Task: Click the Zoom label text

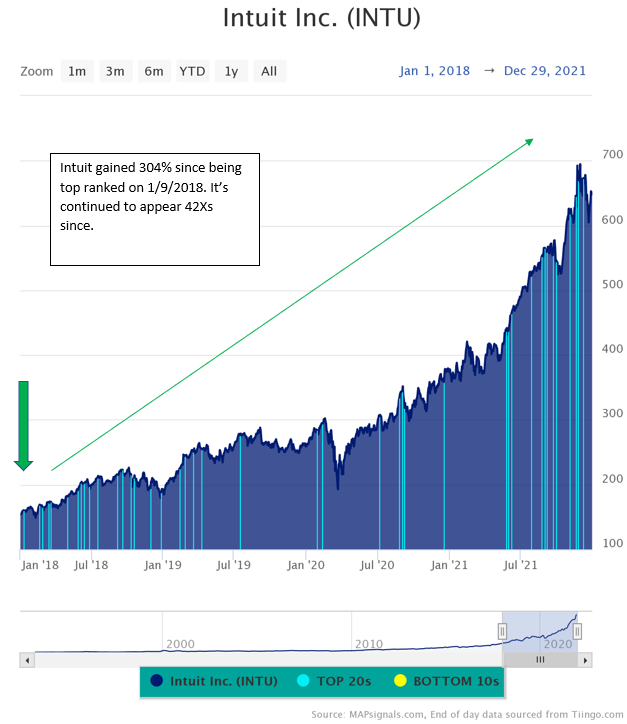Action: pyautogui.click(x=36, y=72)
